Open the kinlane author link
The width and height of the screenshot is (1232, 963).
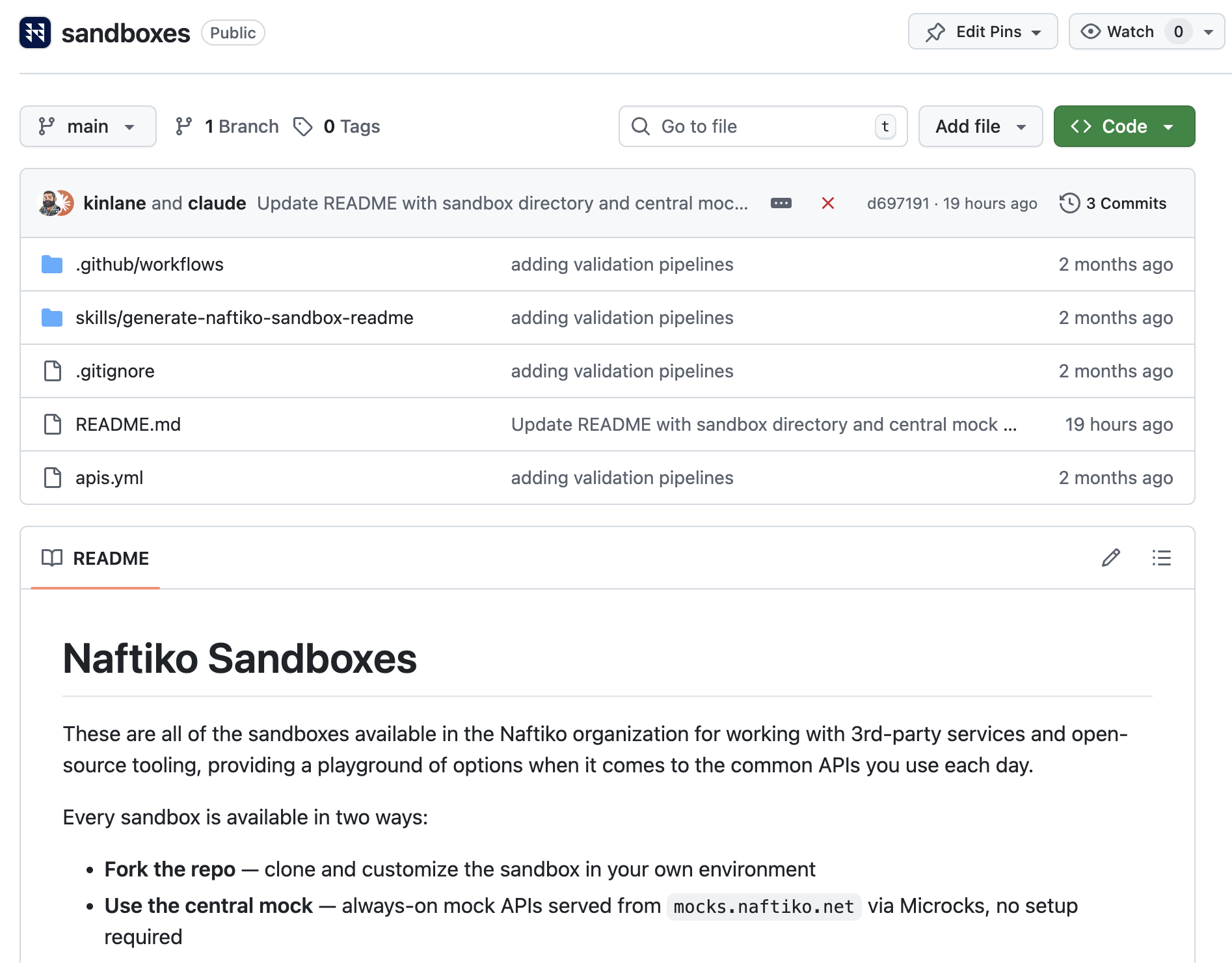tap(114, 203)
